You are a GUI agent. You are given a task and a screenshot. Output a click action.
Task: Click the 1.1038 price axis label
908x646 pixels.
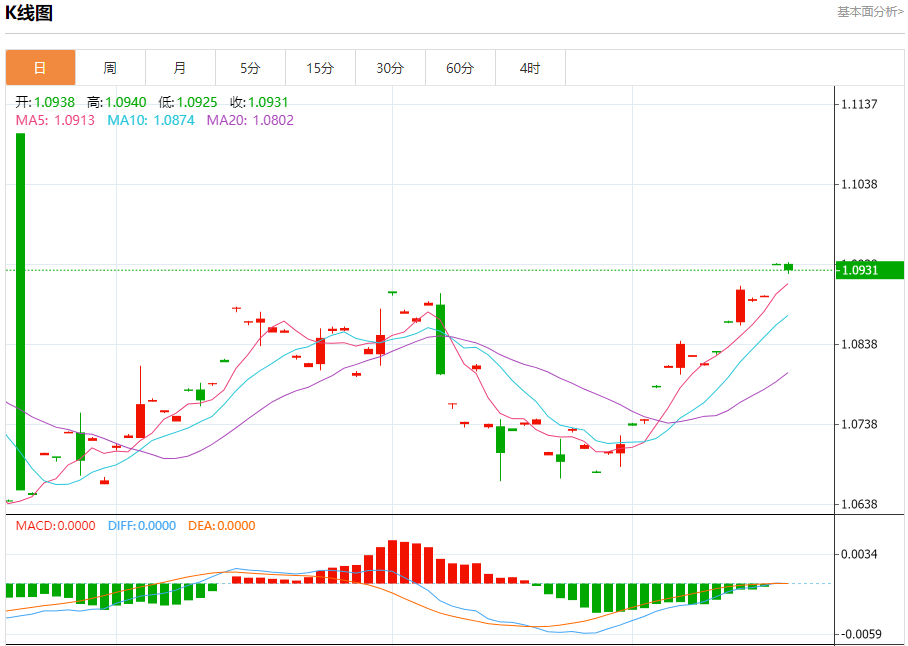pos(859,184)
